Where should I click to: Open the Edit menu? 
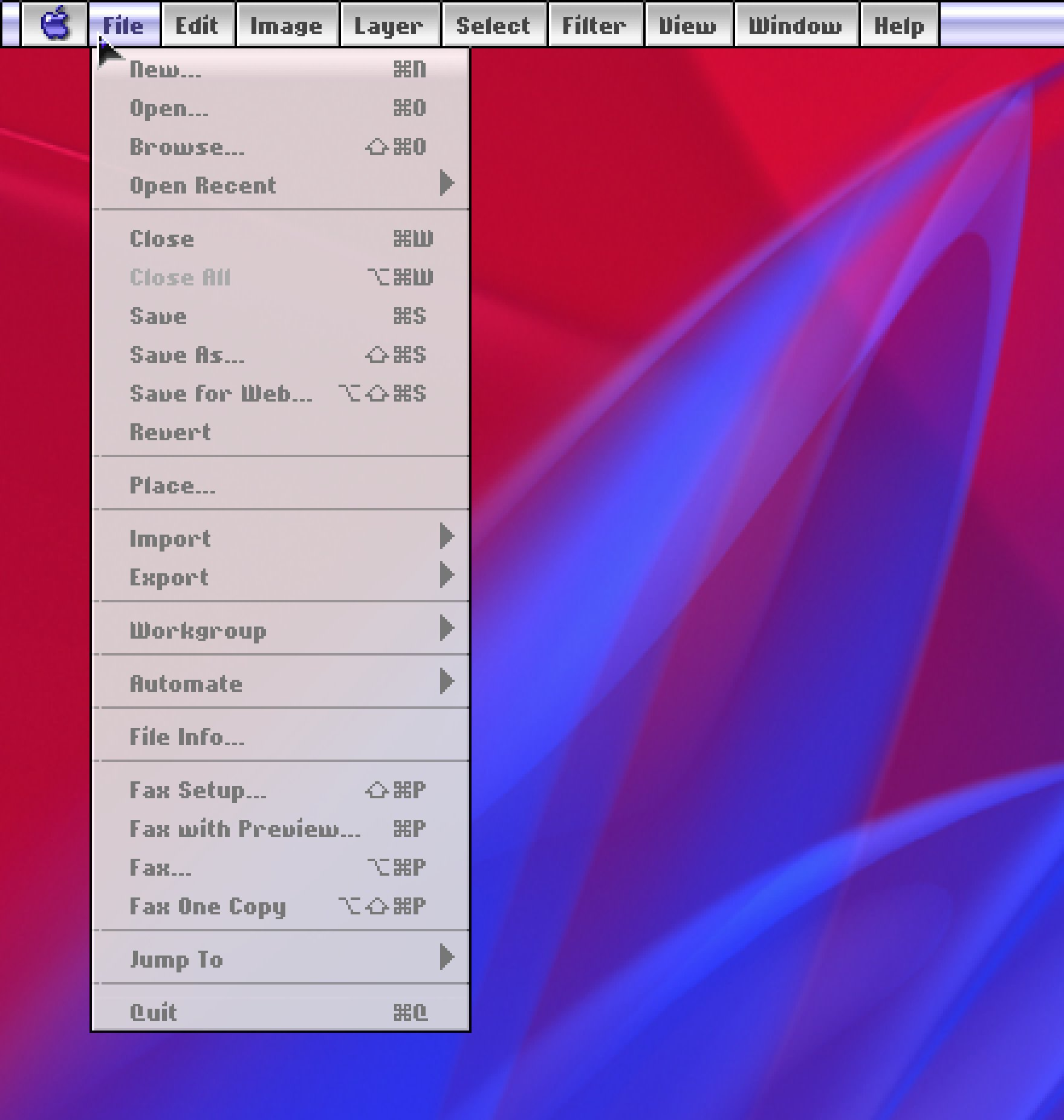pyautogui.click(x=197, y=24)
